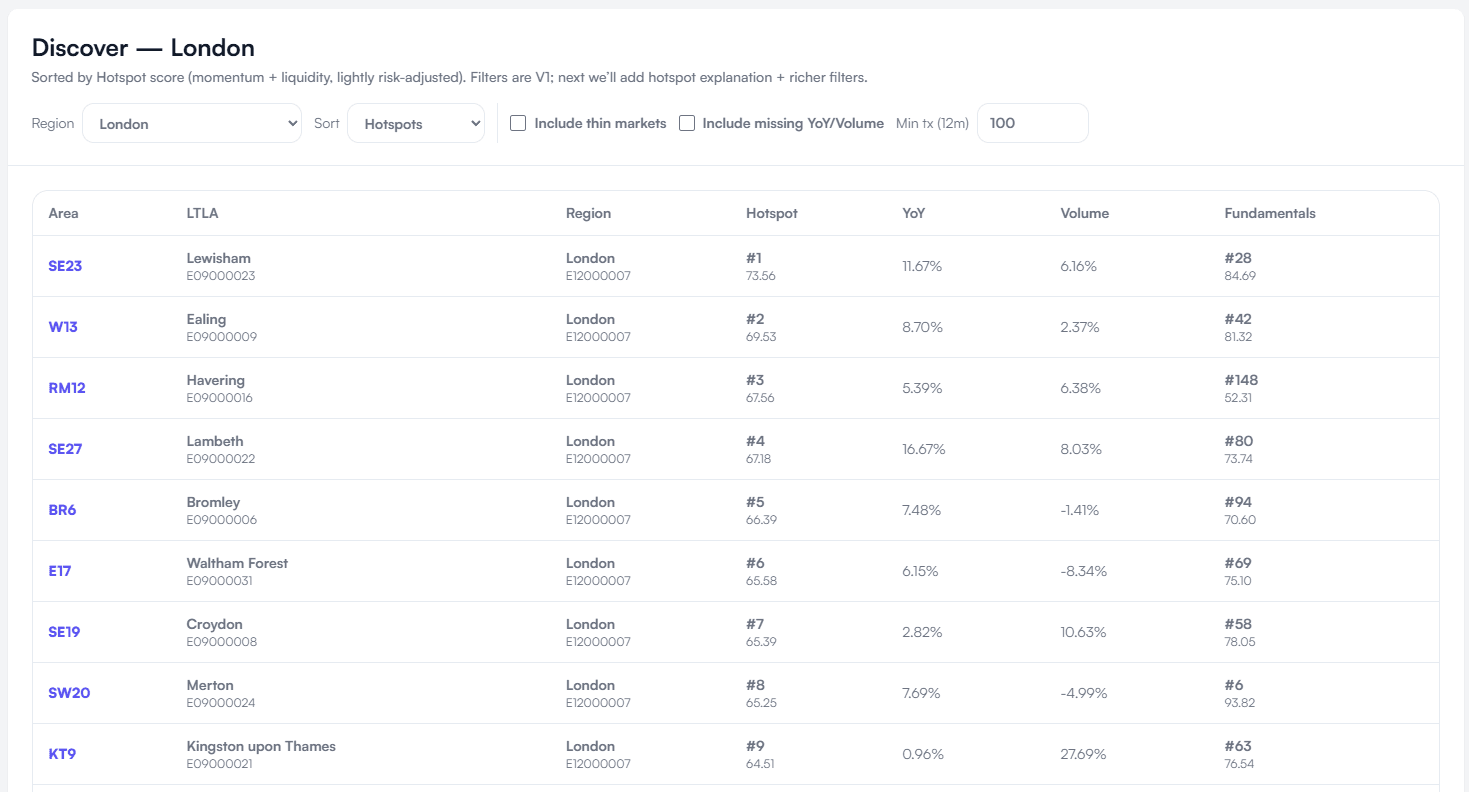Open the BR6 area link
Viewport: 1469px width, 792px height.
[62, 510]
